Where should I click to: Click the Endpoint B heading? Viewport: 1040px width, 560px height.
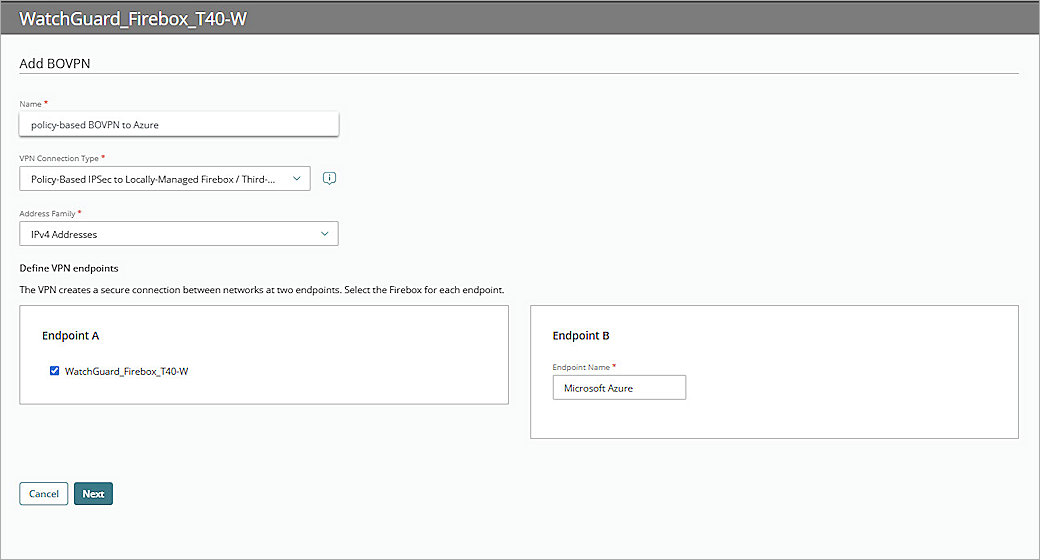(581, 336)
